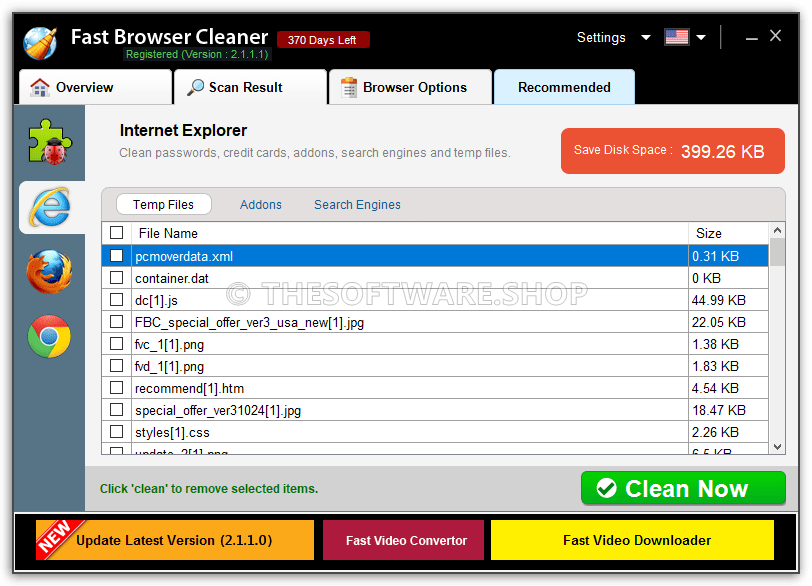
Task: Toggle the select-all checkbox in File Name header
Action: (x=117, y=233)
